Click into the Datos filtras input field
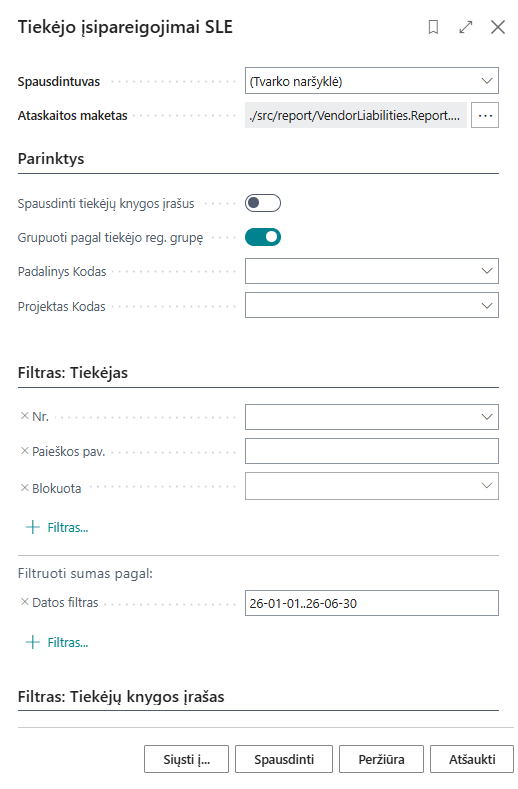 (372, 603)
